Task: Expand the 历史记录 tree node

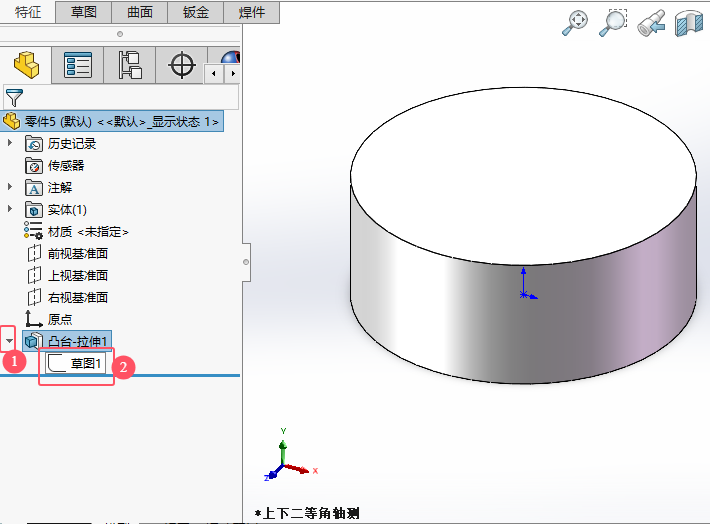Action: tap(10, 143)
